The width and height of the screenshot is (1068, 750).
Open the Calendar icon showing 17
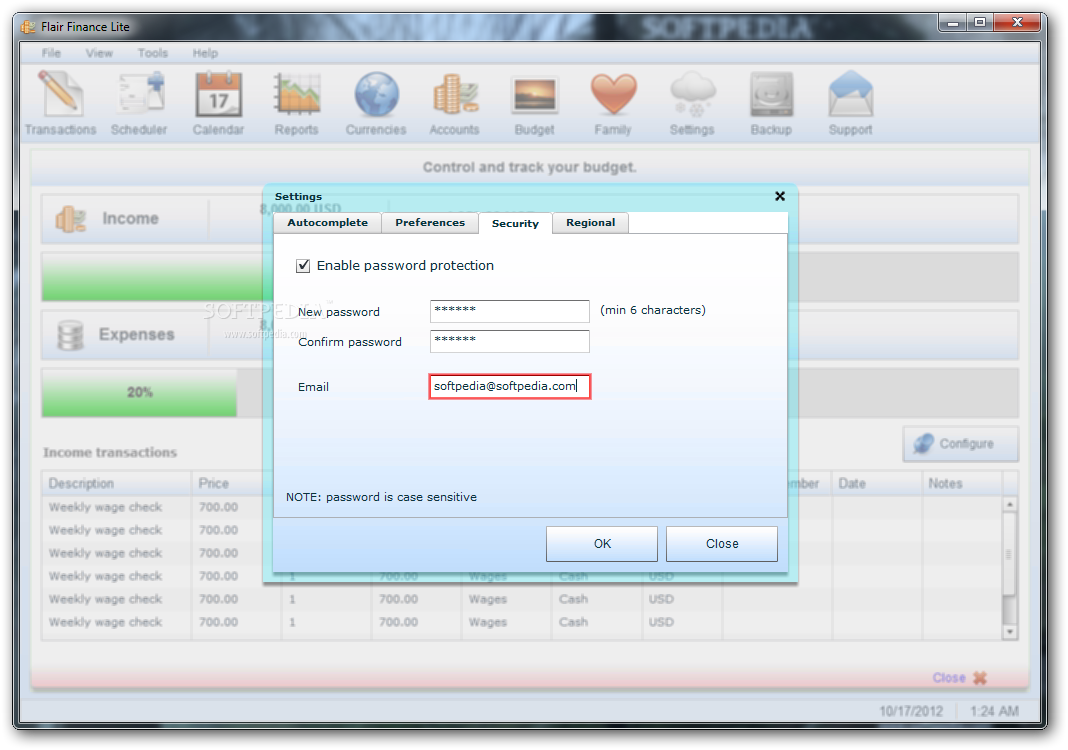[218, 104]
